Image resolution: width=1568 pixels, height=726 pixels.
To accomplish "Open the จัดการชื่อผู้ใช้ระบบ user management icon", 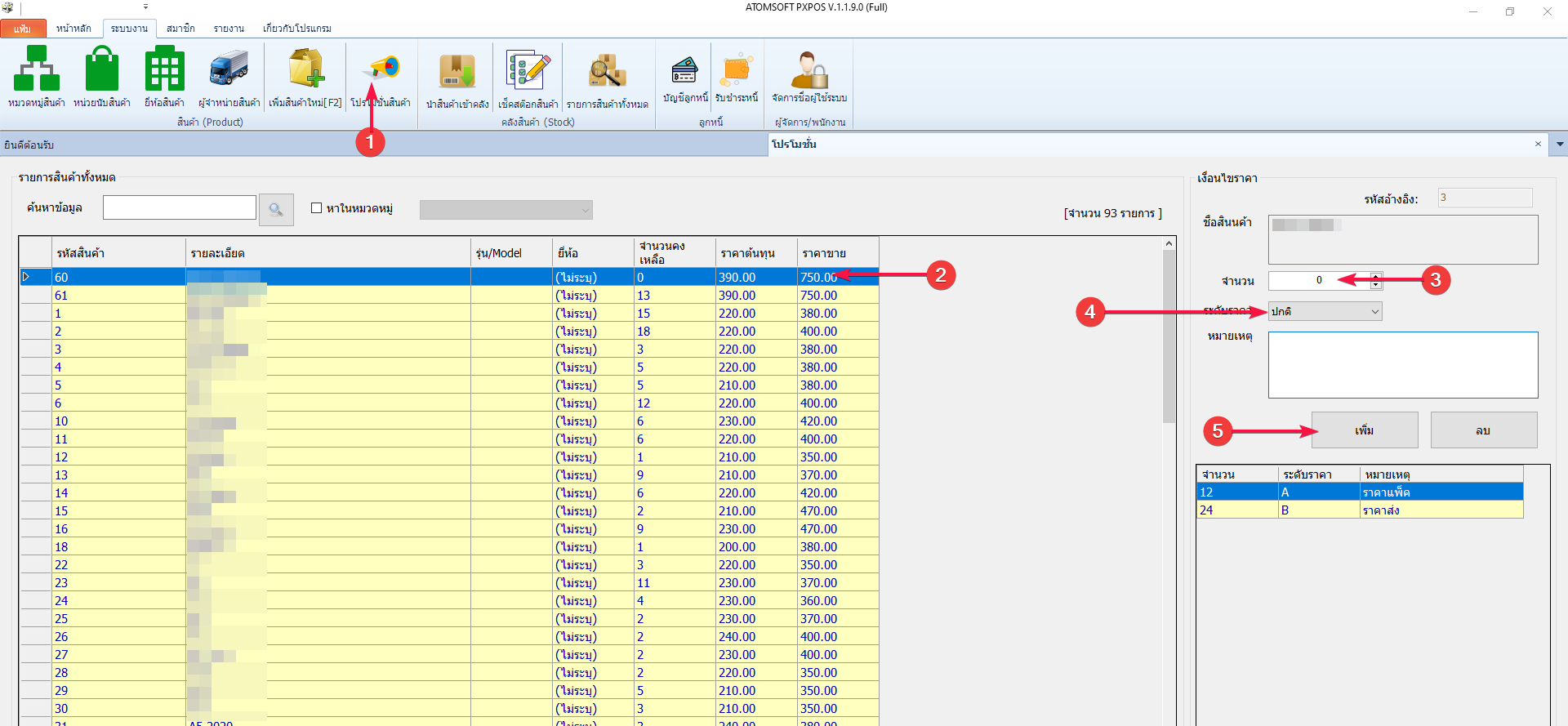I will (x=809, y=77).
